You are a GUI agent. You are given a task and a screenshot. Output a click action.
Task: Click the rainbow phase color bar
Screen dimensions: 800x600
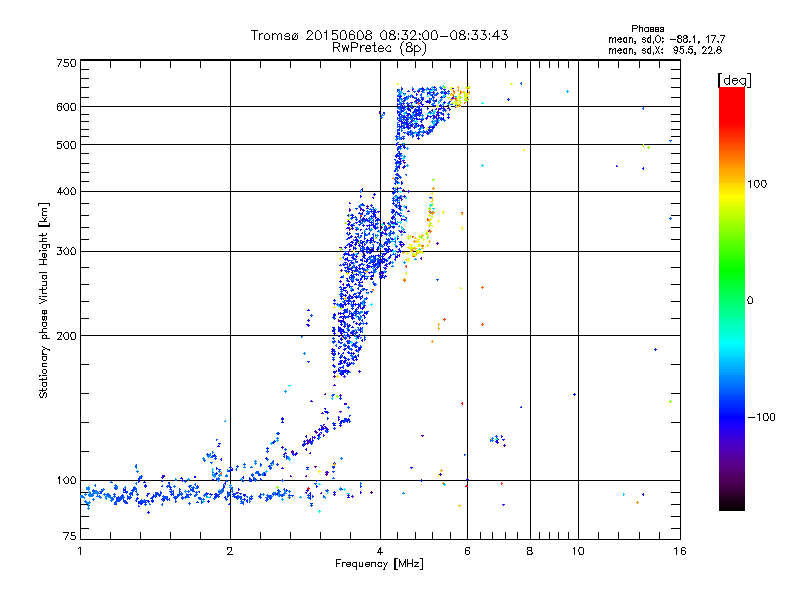(x=732, y=298)
